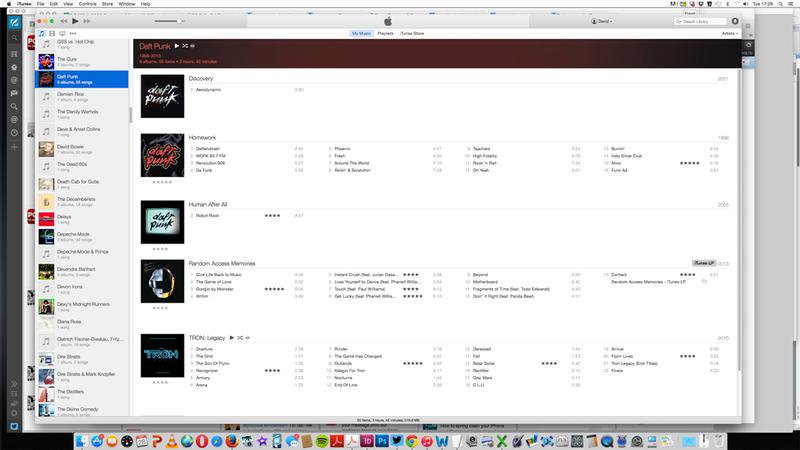
Task: Open Twitter bird icon in Dock
Action: [397, 441]
